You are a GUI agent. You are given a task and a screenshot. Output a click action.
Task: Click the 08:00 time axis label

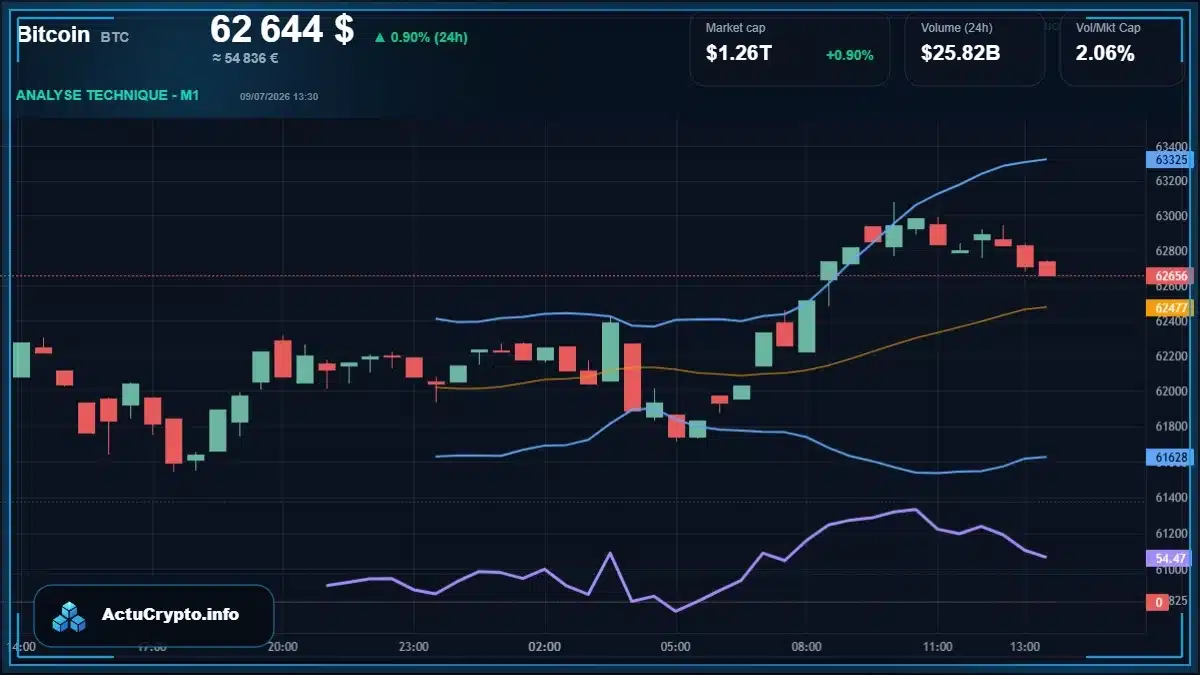806,647
